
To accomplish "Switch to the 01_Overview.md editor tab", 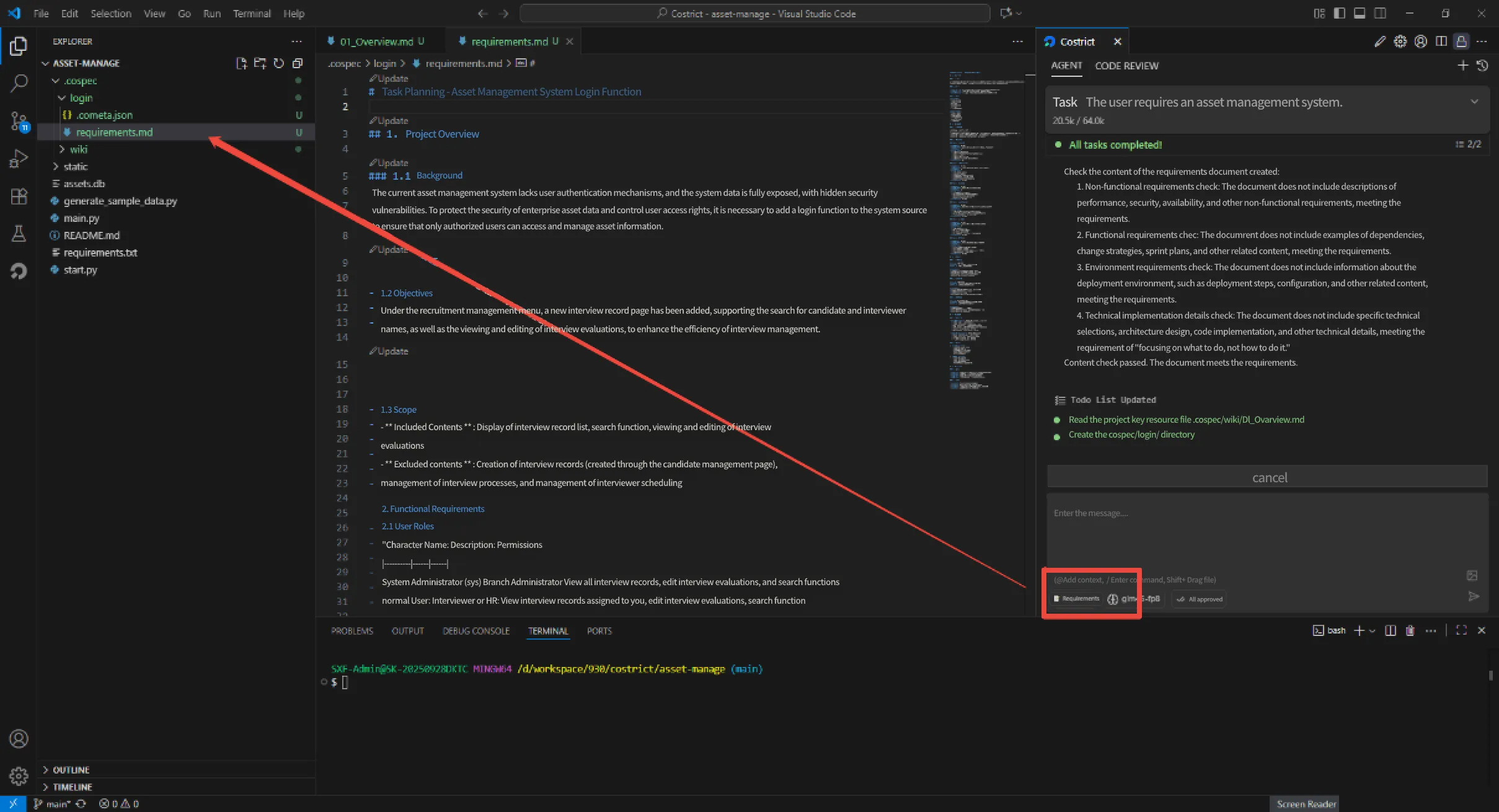I will click(x=376, y=42).
